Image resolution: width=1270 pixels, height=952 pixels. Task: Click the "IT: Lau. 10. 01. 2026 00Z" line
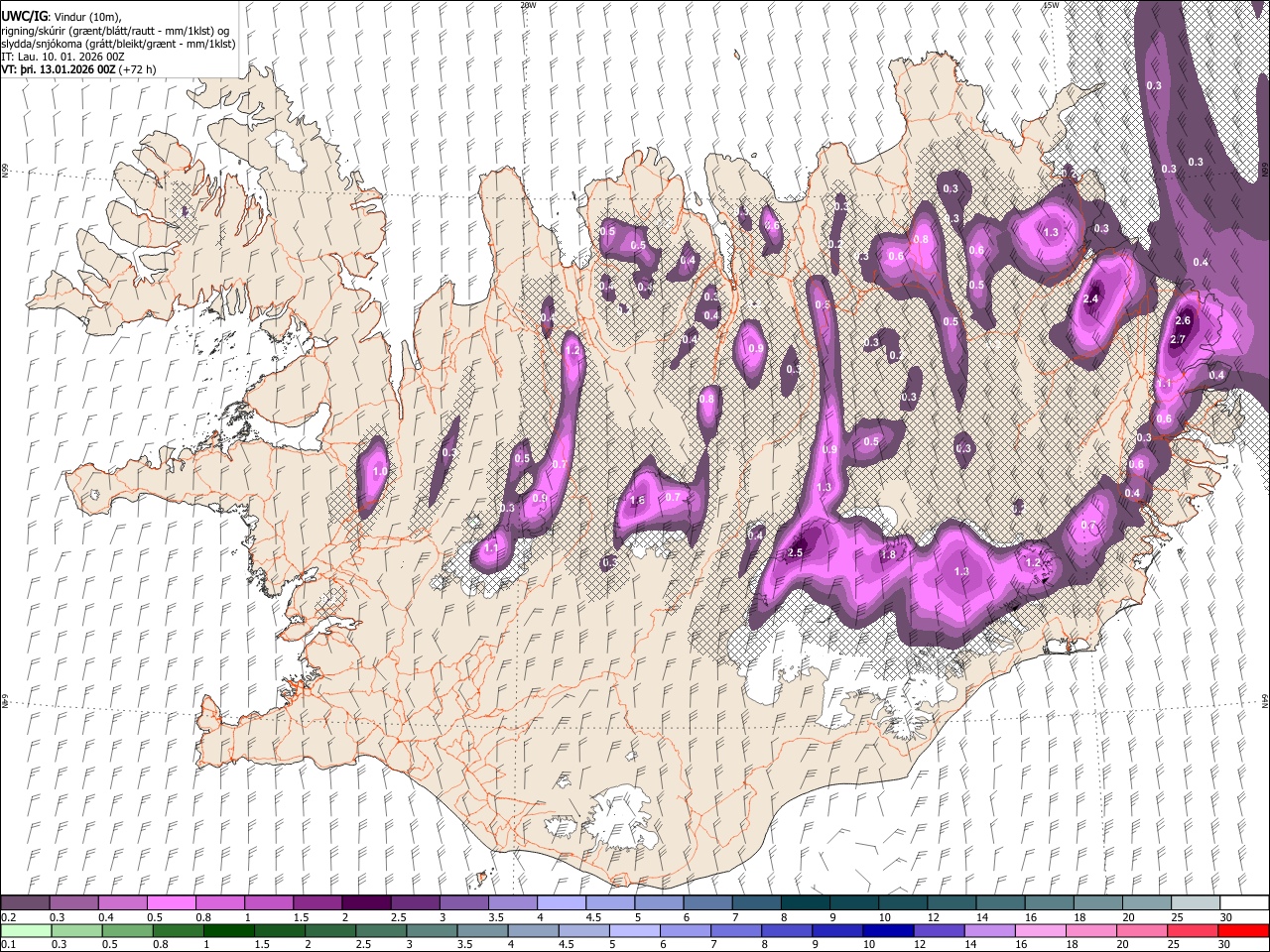63,57
